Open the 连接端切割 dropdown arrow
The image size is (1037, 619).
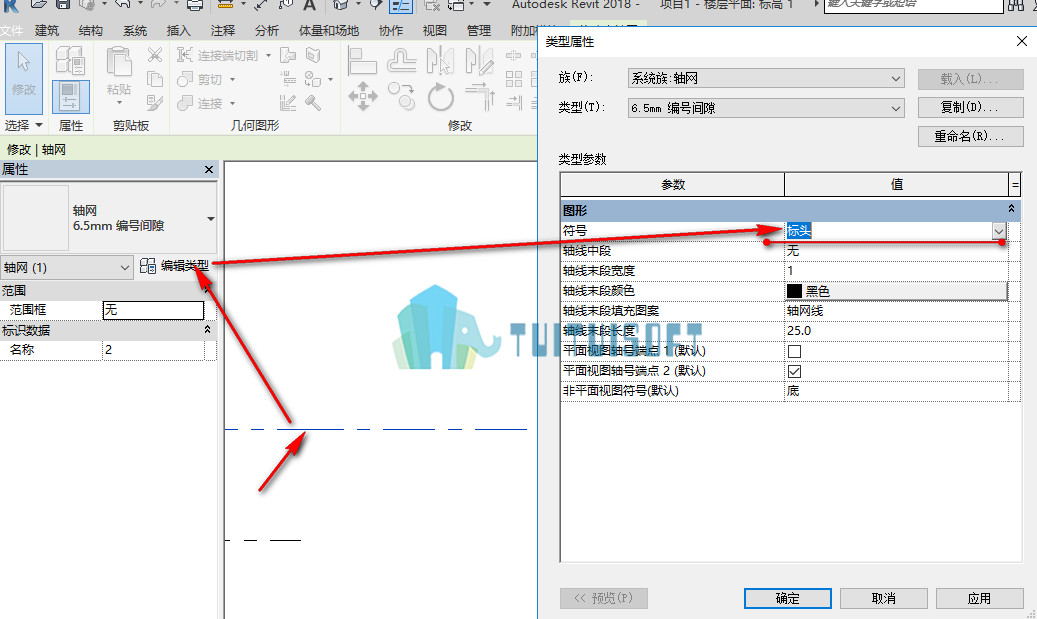click(268, 56)
